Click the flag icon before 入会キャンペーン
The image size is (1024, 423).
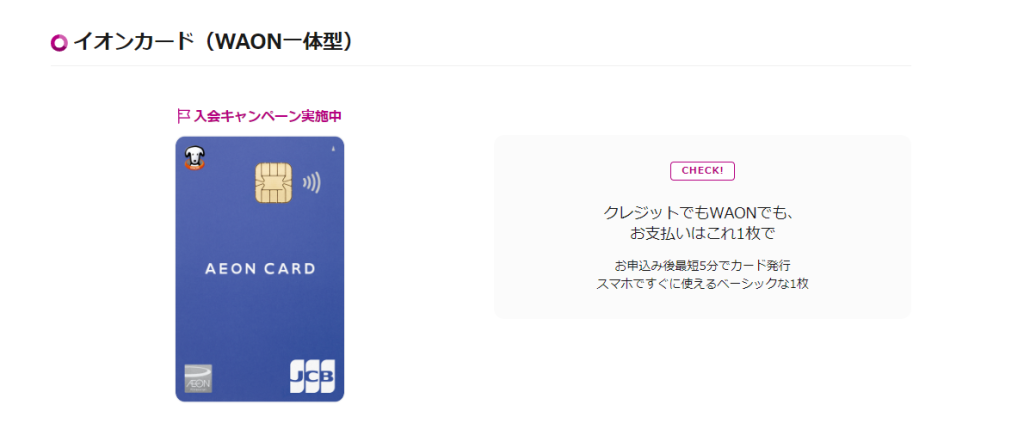[184, 116]
